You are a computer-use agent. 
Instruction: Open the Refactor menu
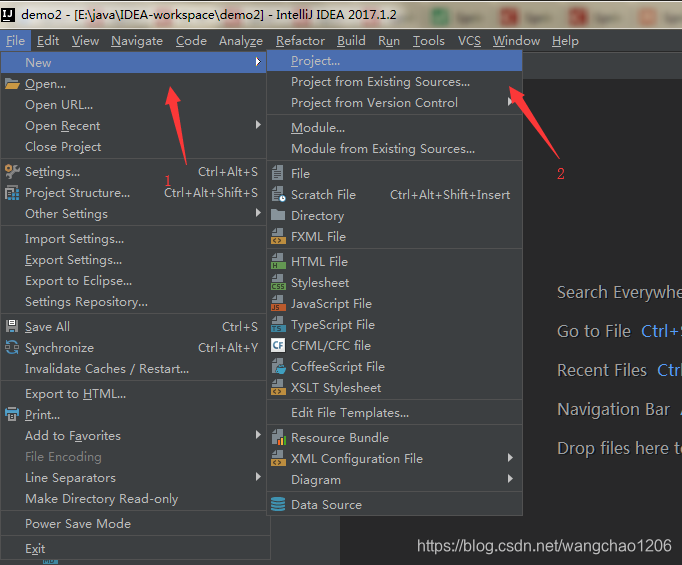(300, 41)
